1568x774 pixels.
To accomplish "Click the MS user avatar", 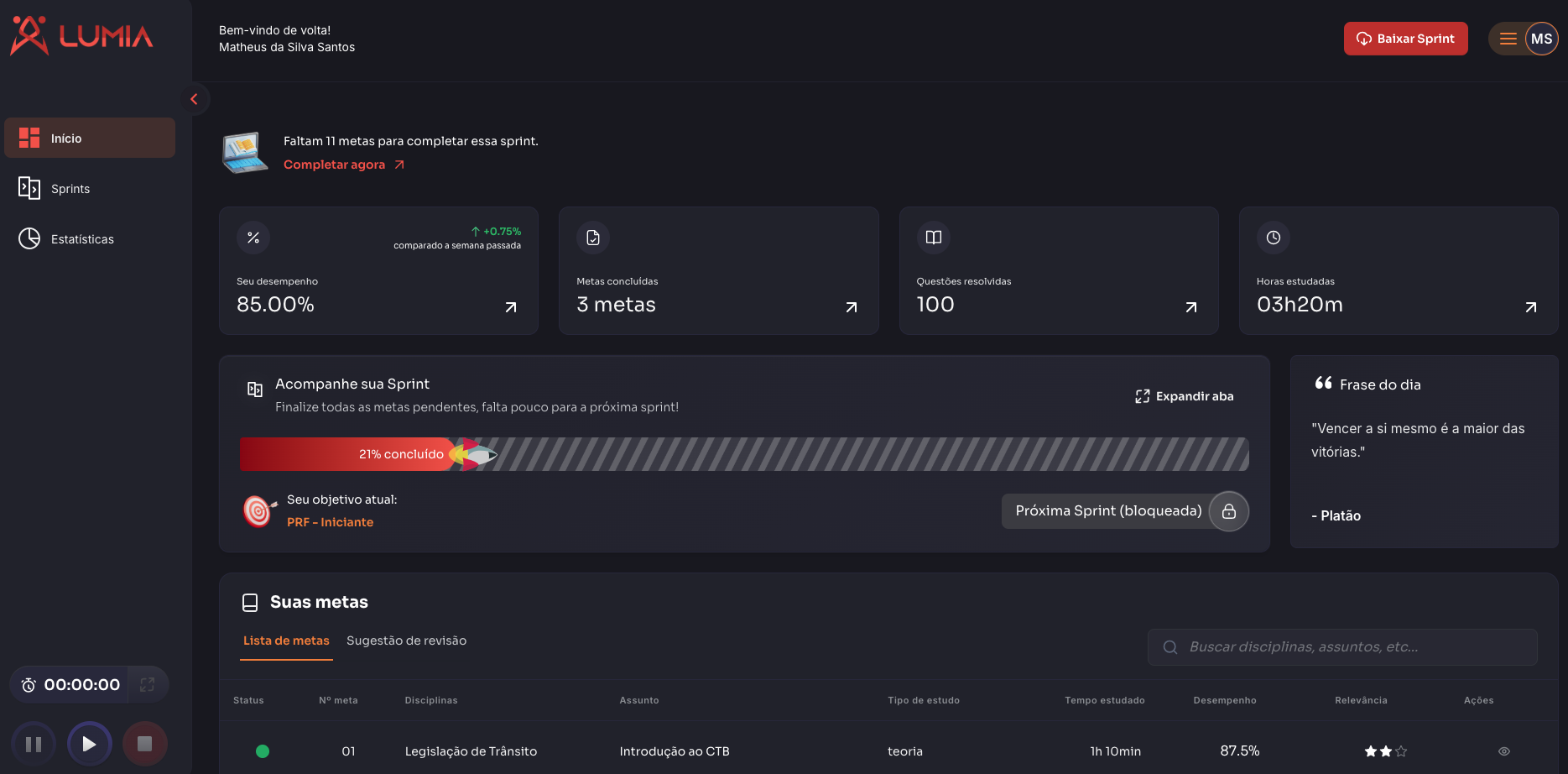I will pyautogui.click(x=1541, y=39).
